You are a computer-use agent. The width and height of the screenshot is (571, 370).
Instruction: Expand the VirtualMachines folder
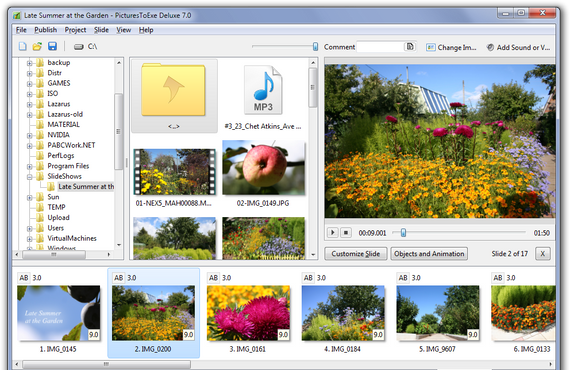29,239
